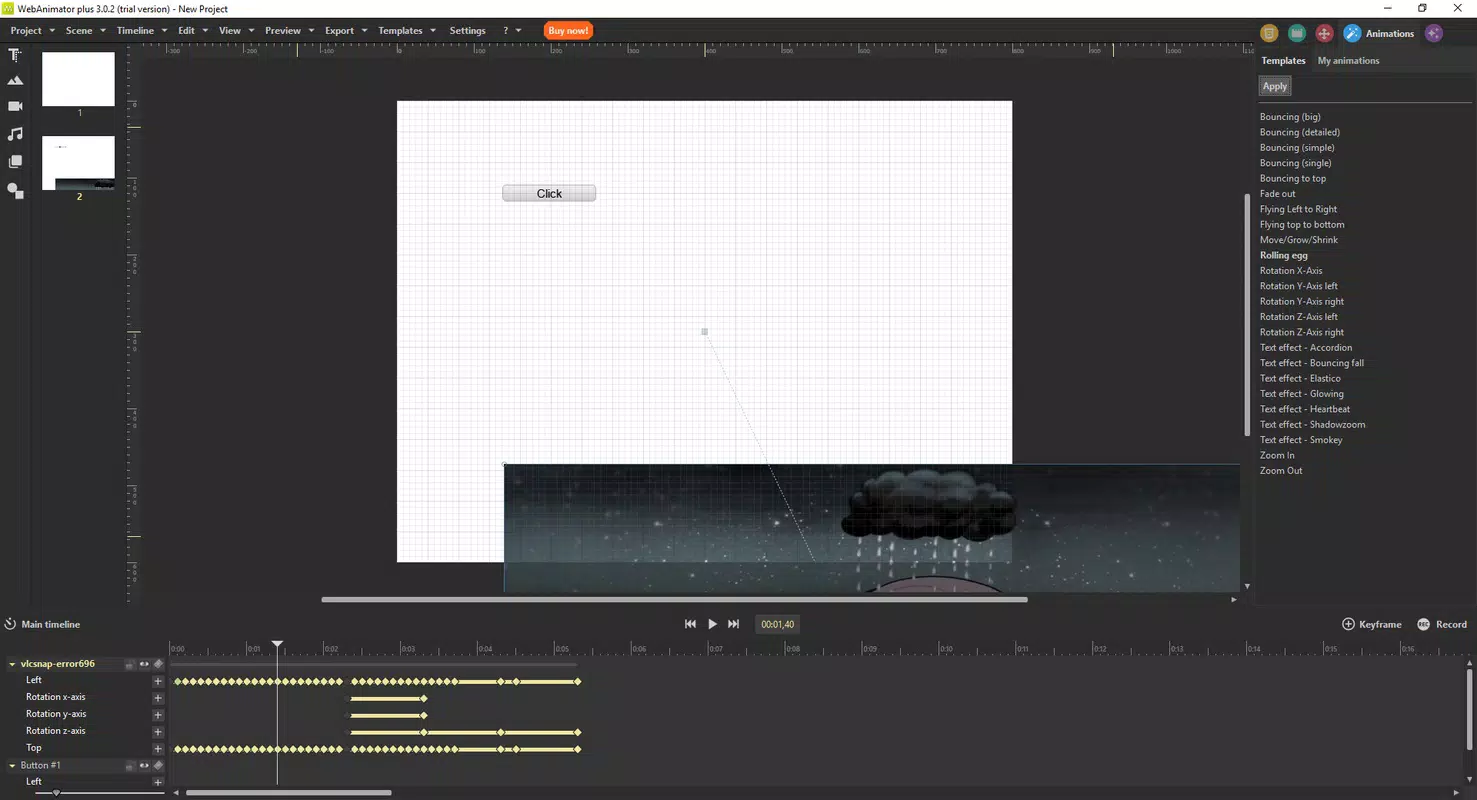Select the Video camera tool

pyautogui.click(x=15, y=106)
